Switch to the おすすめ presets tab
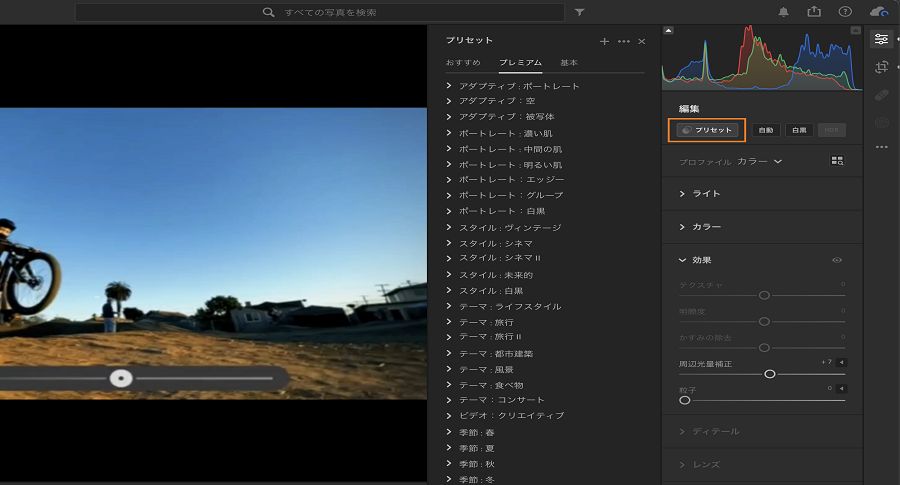900x485 pixels. [x=463, y=63]
